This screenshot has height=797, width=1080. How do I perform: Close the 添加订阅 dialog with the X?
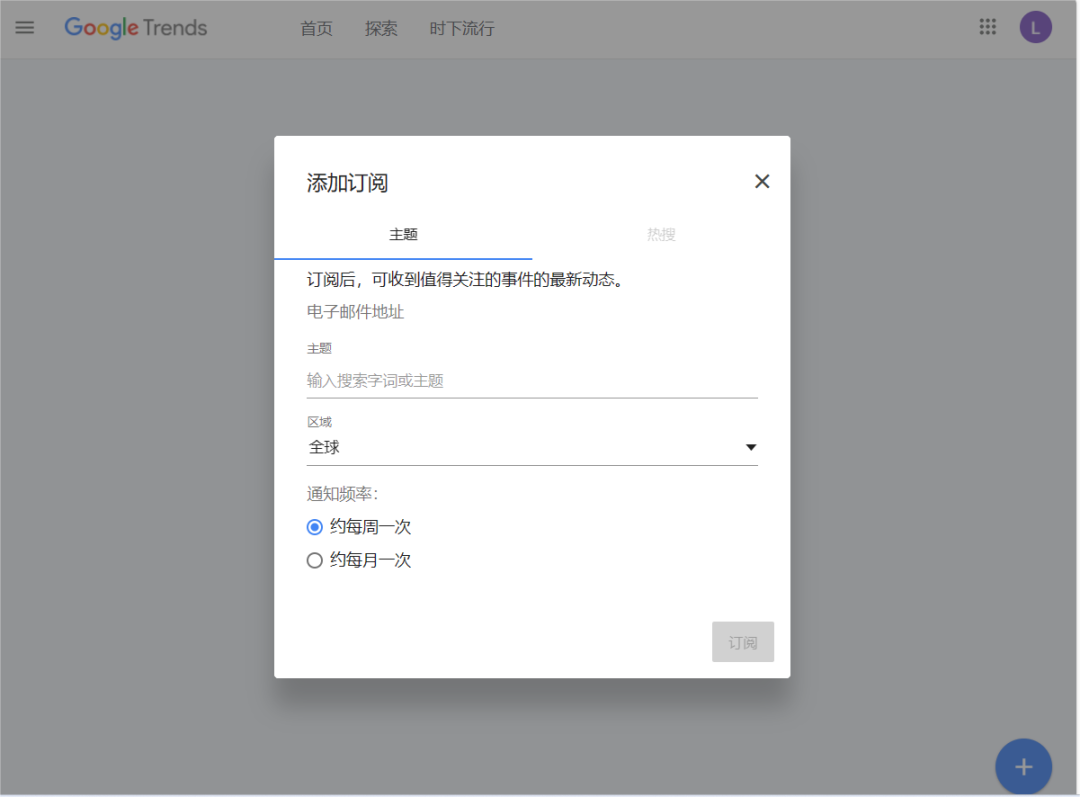pos(762,181)
